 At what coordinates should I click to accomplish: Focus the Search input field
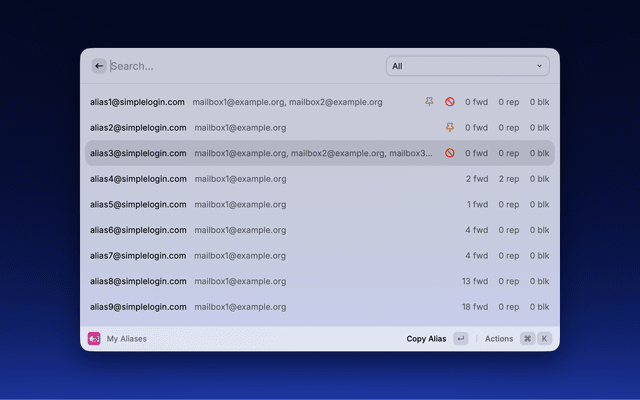240,66
